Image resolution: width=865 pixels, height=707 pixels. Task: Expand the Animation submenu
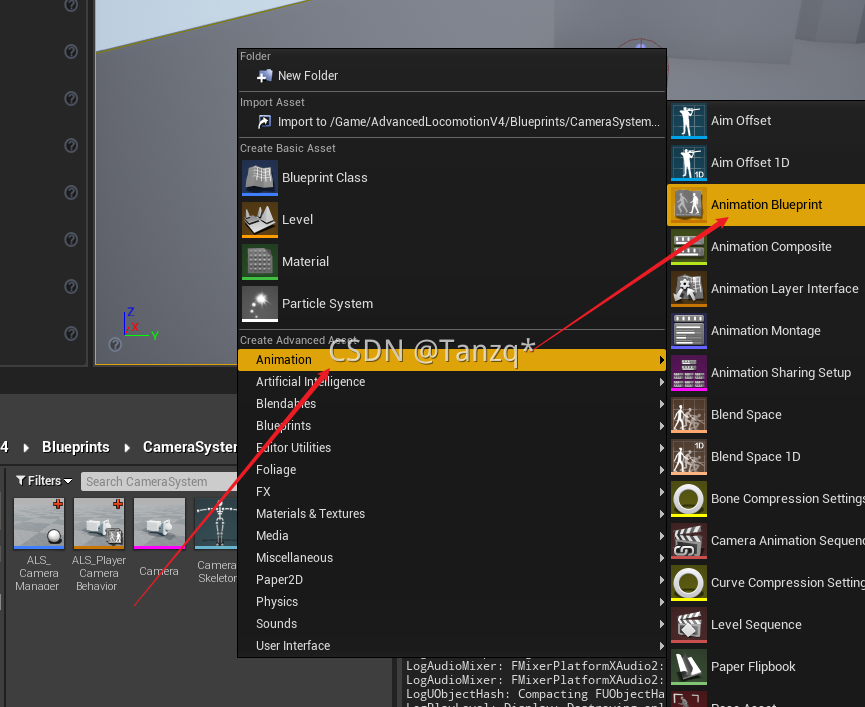click(452, 360)
